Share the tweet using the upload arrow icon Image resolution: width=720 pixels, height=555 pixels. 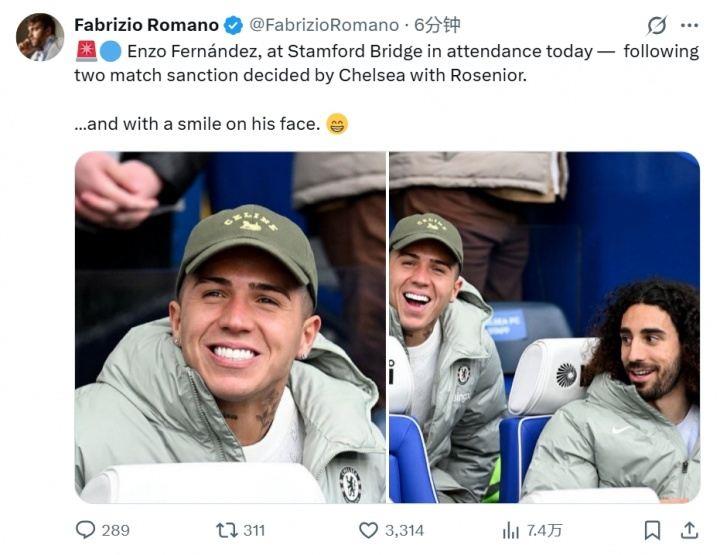(689, 530)
